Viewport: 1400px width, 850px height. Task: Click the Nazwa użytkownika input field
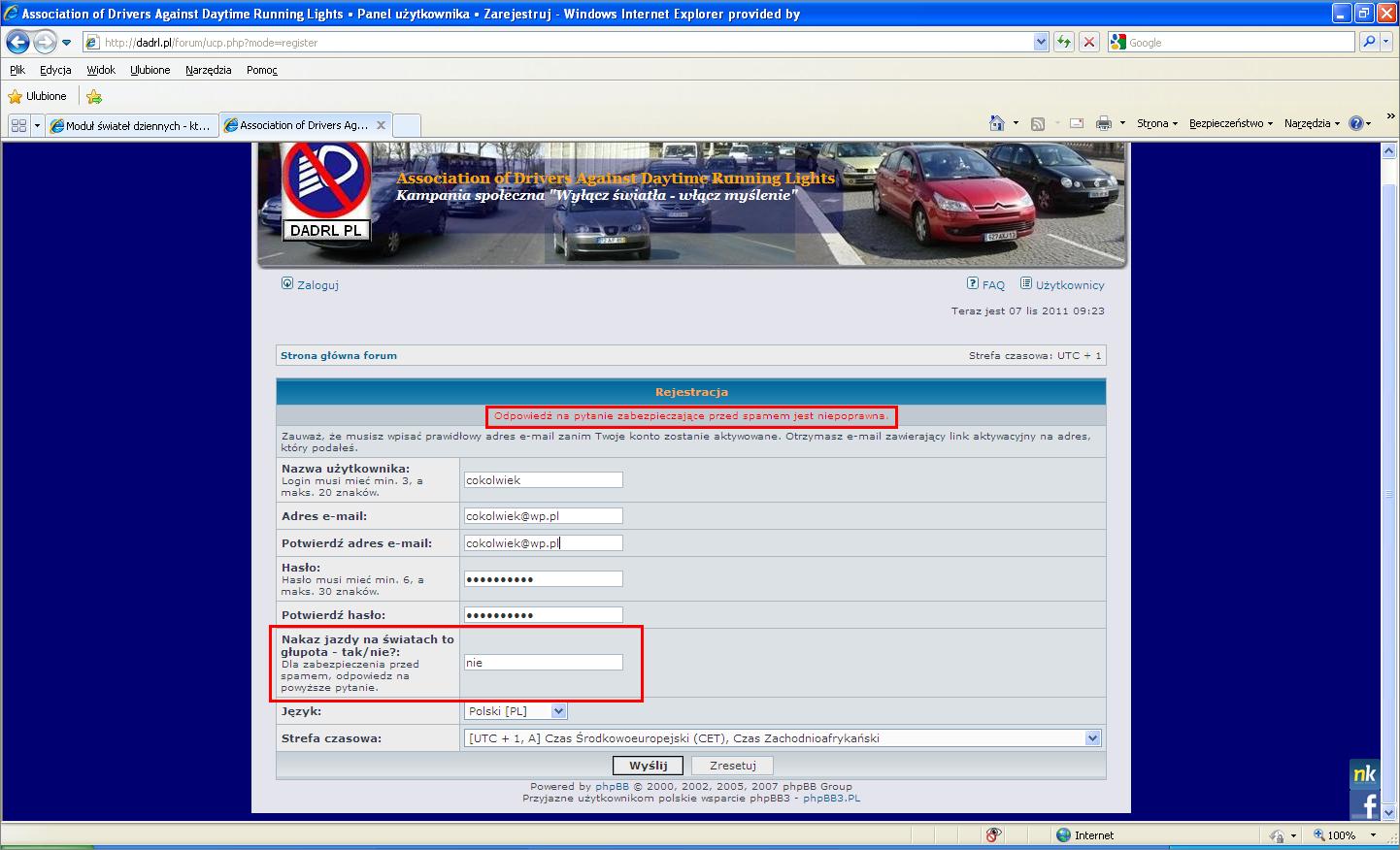543,480
